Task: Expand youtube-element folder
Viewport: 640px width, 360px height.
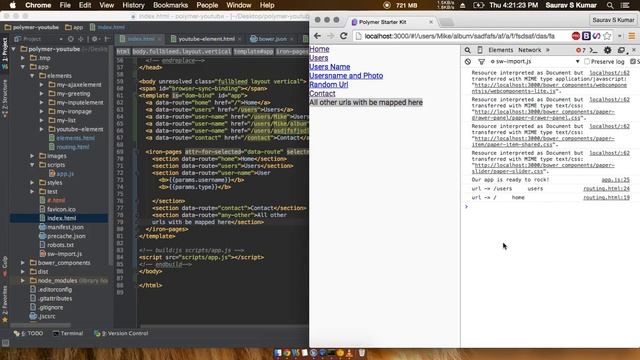Action: 41,129
